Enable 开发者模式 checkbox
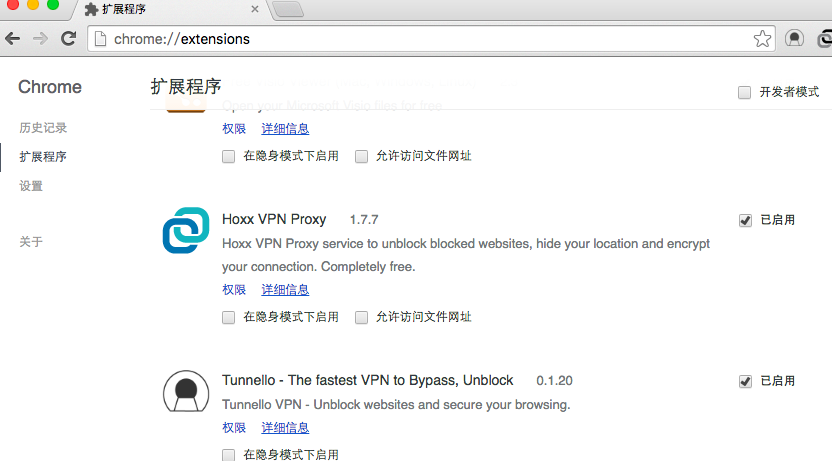This screenshot has width=832, height=461. tap(744, 92)
